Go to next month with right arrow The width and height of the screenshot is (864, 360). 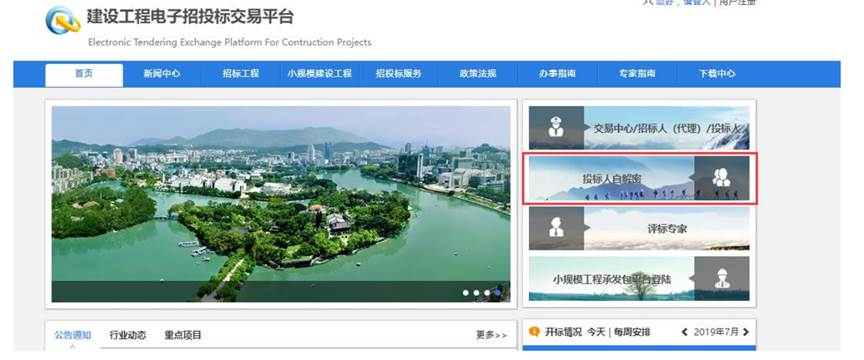click(746, 332)
